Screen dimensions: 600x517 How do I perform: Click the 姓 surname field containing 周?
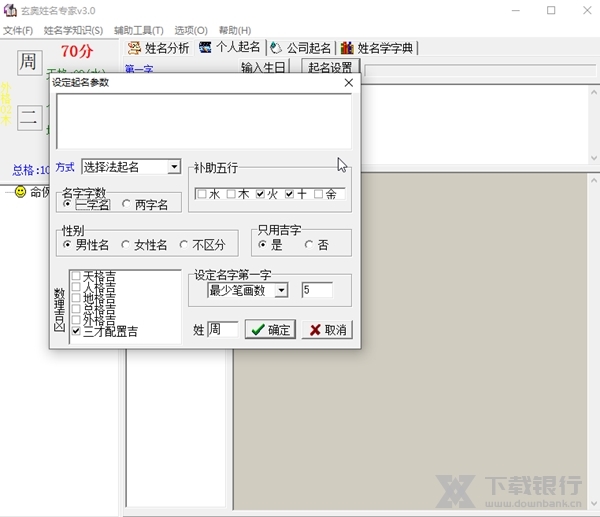pyautogui.click(x=223, y=329)
